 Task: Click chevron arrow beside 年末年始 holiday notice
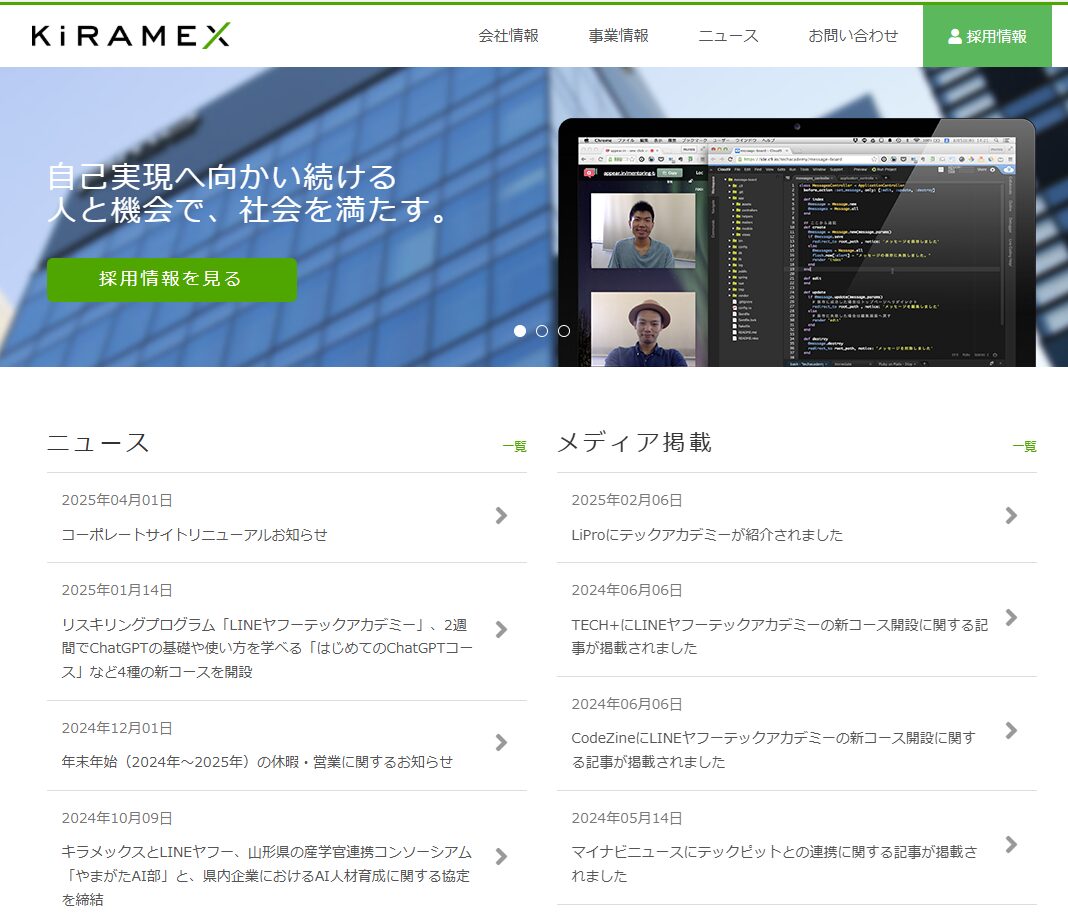501,742
